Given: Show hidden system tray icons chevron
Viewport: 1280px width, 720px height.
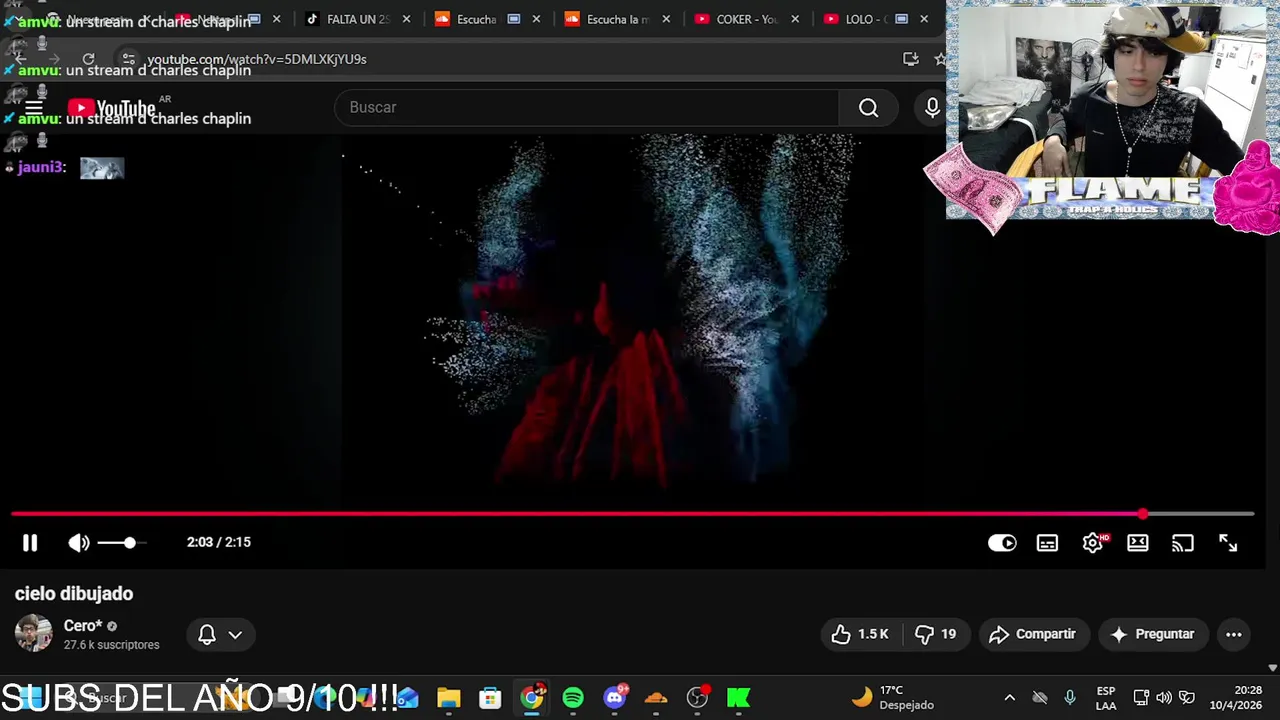Looking at the screenshot, I should tap(1009, 698).
